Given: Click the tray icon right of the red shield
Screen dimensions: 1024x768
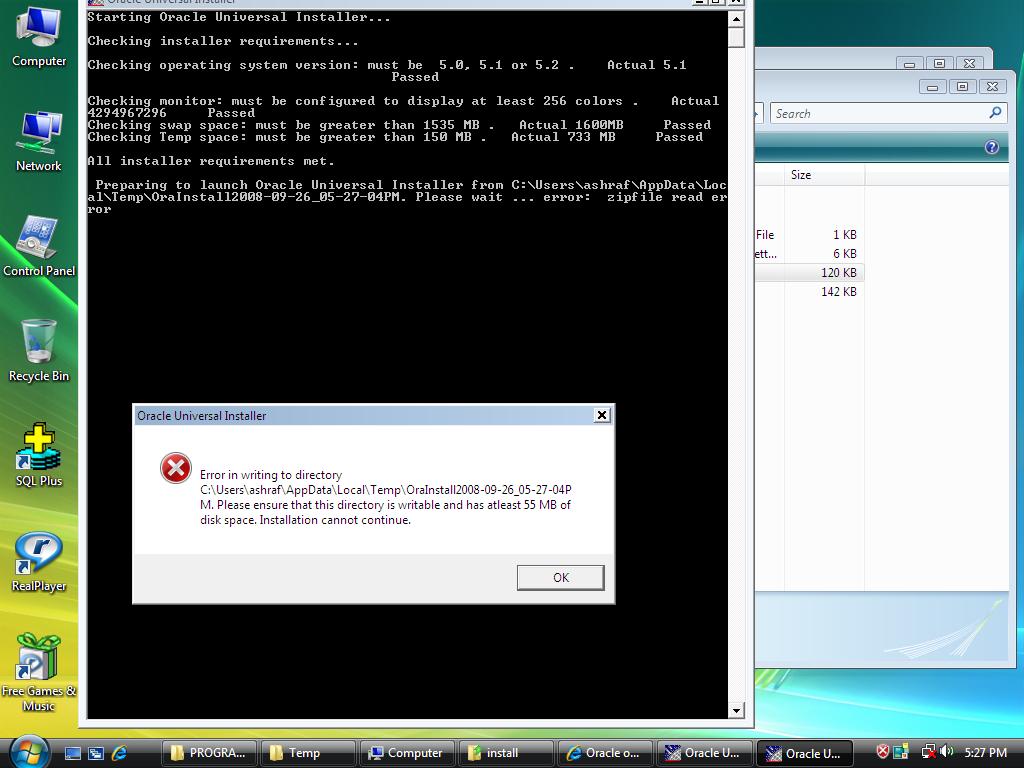Looking at the screenshot, I should coord(901,752).
